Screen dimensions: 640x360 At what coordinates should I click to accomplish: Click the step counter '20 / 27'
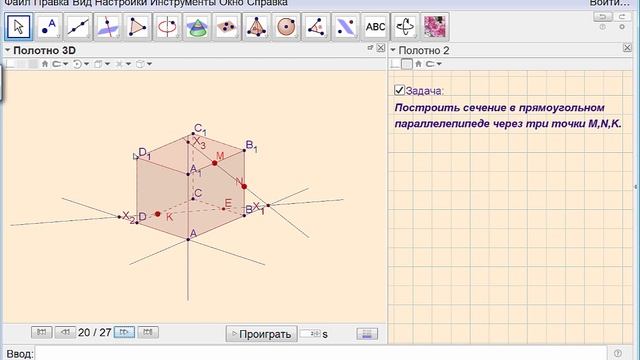[x=95, y=333]
